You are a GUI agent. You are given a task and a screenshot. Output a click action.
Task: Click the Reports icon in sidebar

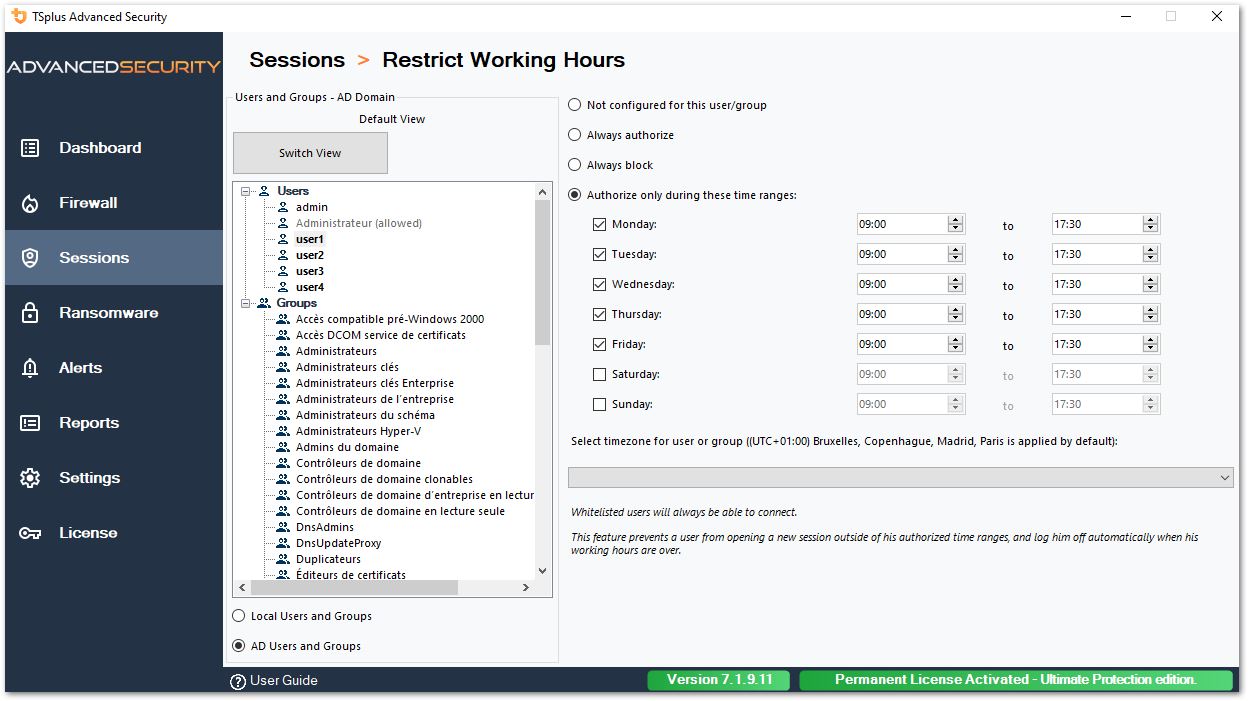[30, 423]
